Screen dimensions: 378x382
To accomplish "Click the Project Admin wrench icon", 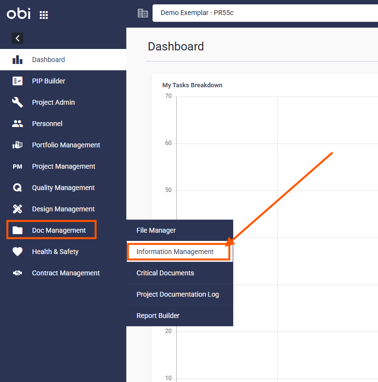I will coord(17,102).
